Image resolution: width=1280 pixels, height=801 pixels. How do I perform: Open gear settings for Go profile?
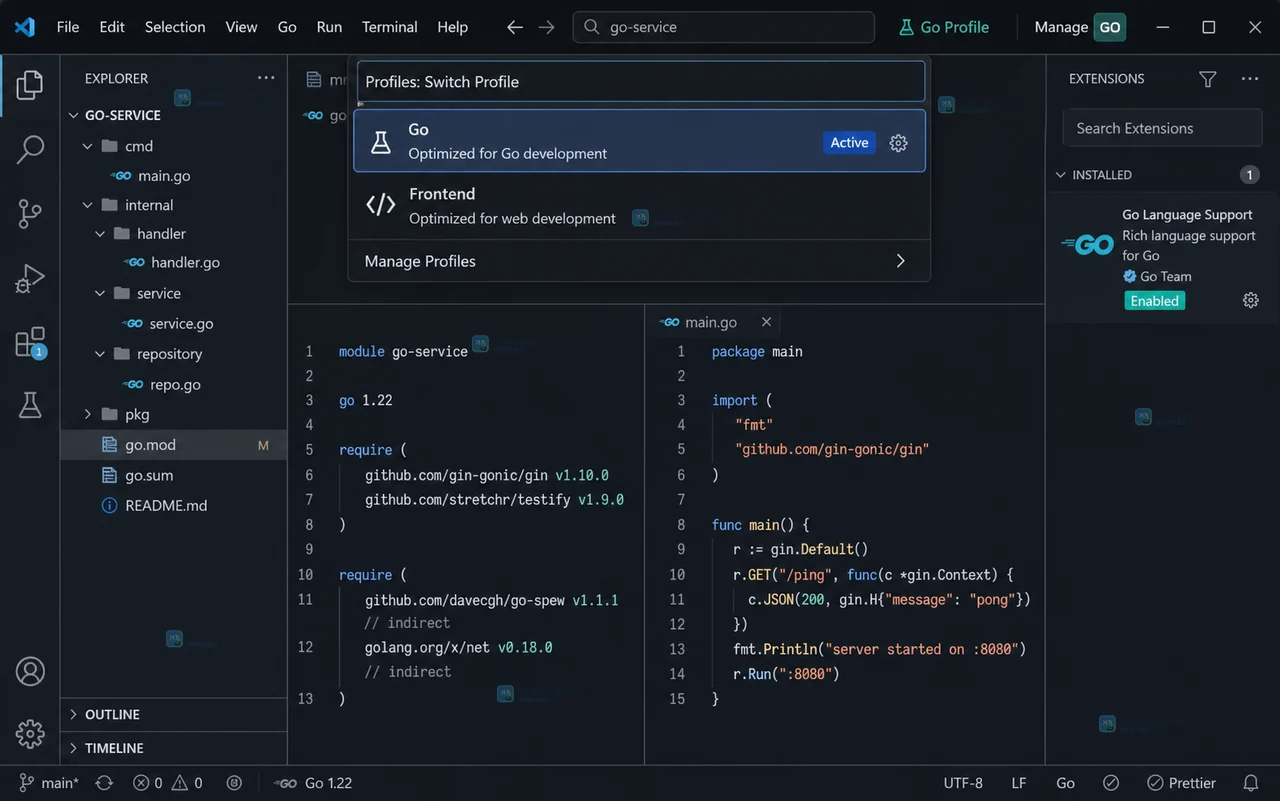pos(898,143)
